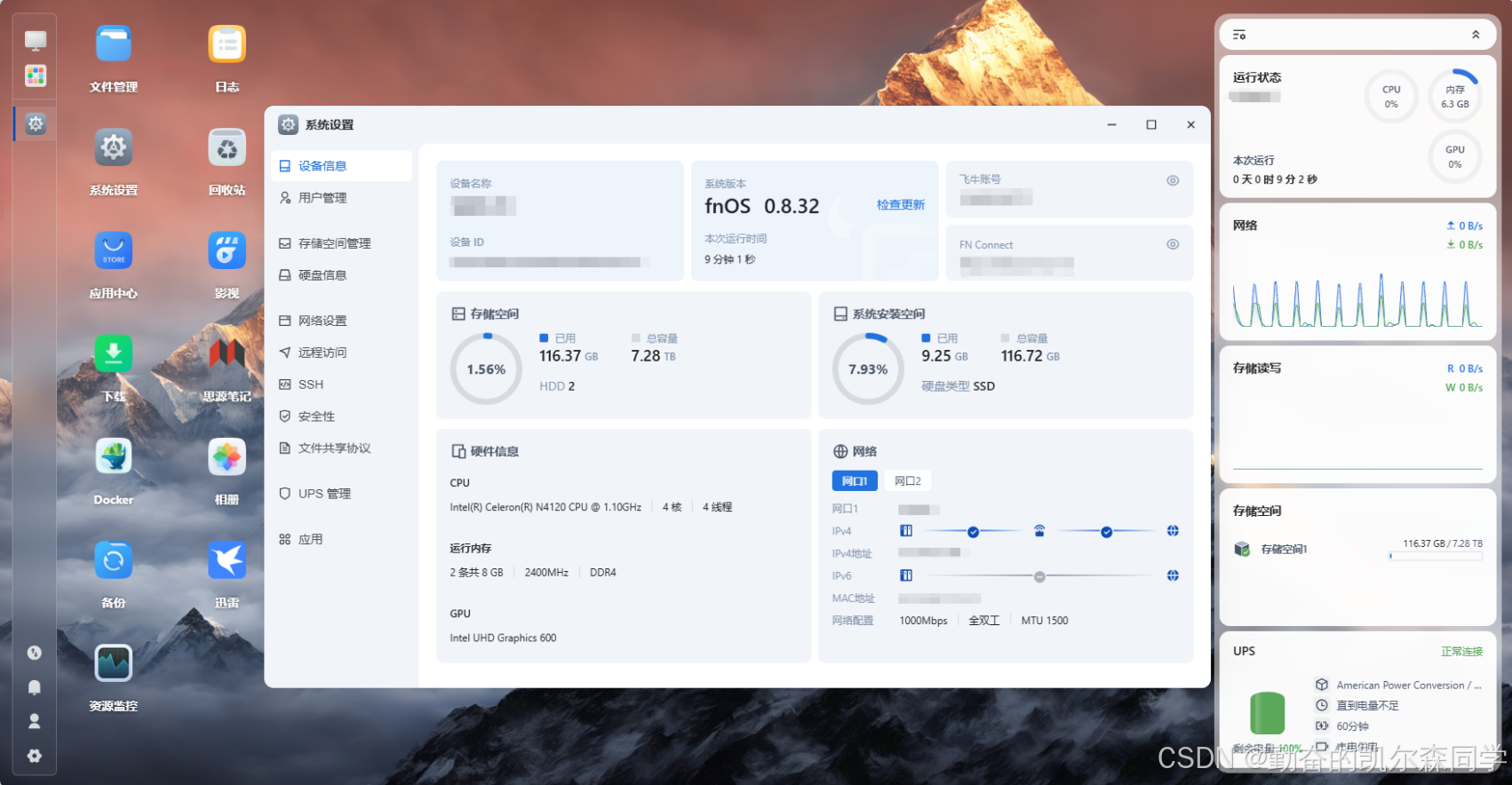Image resolution: width=1512 pixels, height=785 pixels.
Task: Open 用户管理 in the sidebar
Action: [x=342, y=198]
